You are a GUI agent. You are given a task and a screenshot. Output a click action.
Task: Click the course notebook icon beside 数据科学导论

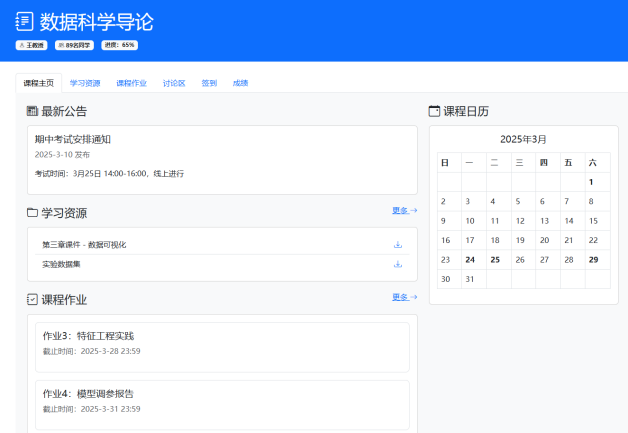(24, 22)
